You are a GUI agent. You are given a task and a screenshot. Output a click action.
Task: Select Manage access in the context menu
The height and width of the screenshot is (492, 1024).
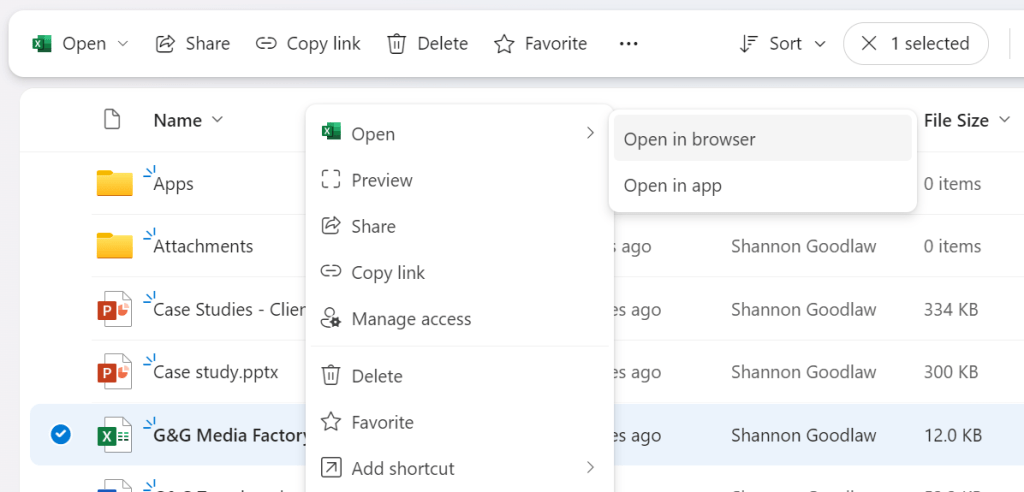460,319
